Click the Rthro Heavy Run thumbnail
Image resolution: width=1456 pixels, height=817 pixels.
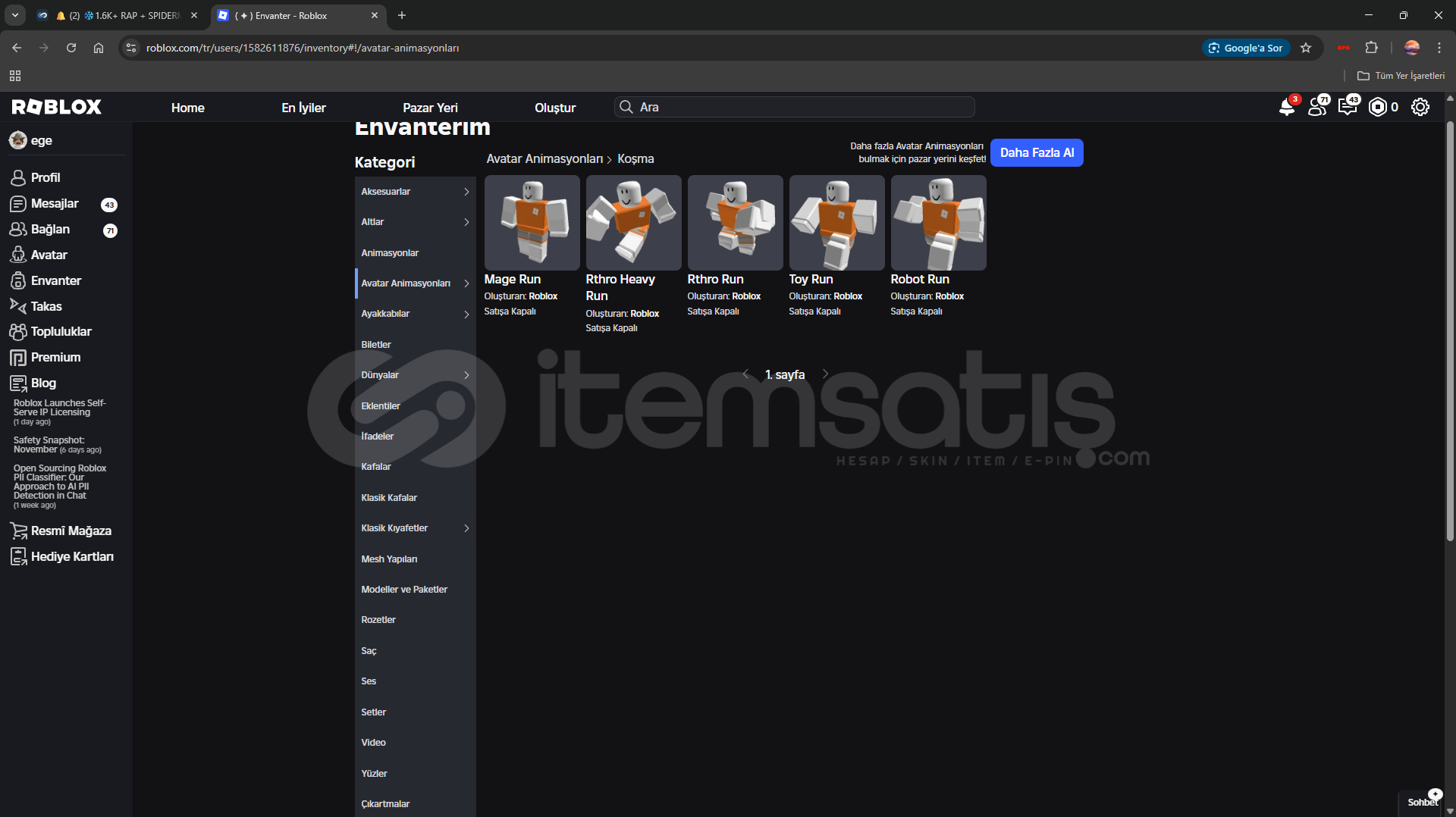coord(633,223)
